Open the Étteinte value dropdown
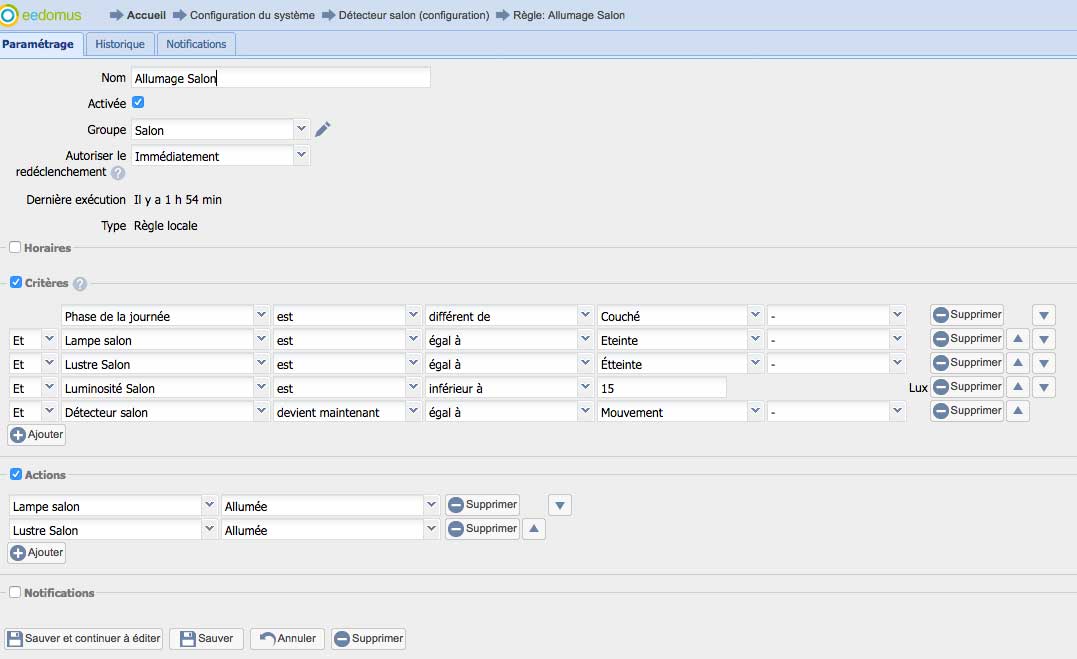 click(x=755, y=364)
